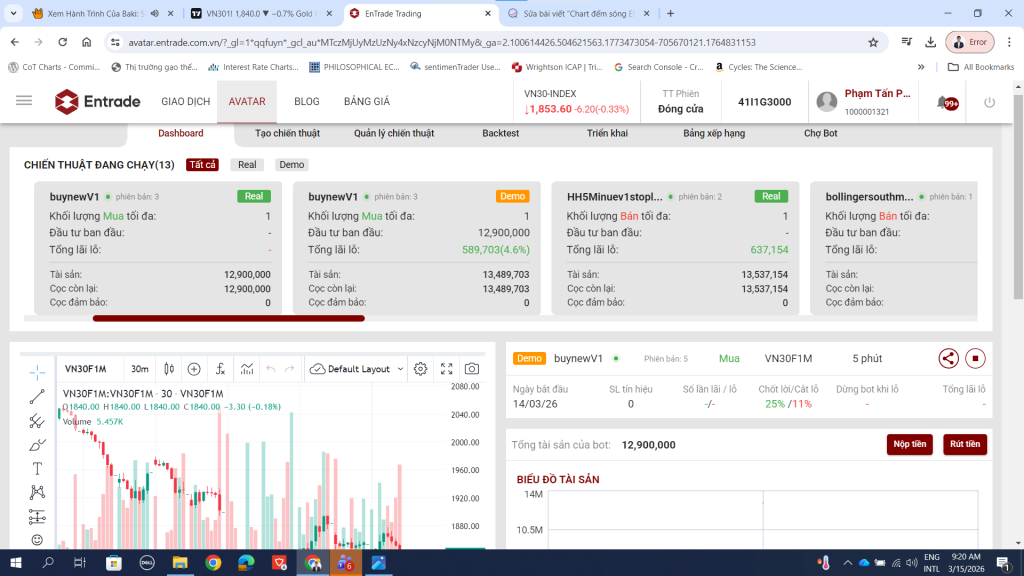The height and width of the screenshot is (576, 1024).
Task: Stop the buynewV1 bot with stop icon
Action: (x=976, y=358)
